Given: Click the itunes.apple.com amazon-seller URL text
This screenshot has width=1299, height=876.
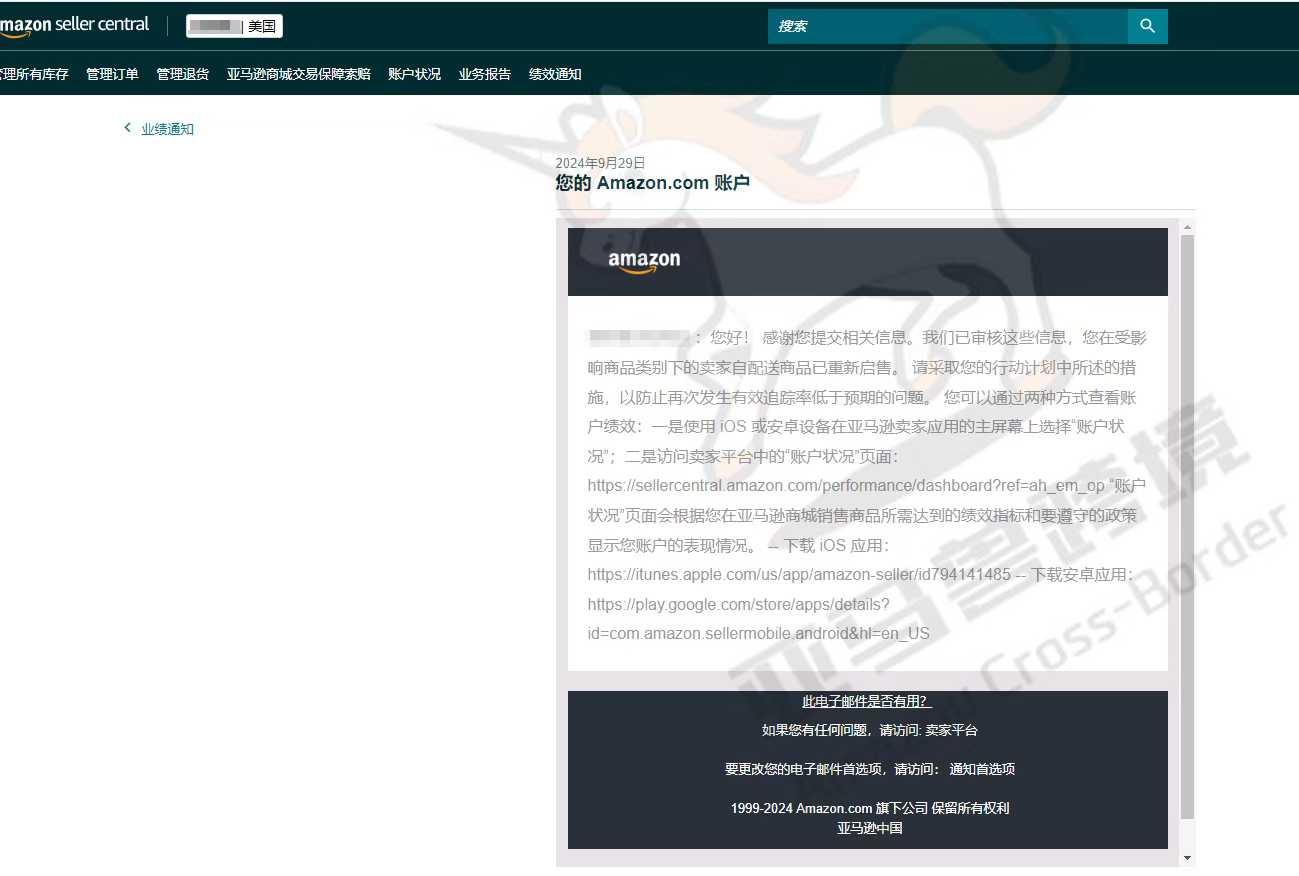Looking at the screenshot, I should click(799, 575).
